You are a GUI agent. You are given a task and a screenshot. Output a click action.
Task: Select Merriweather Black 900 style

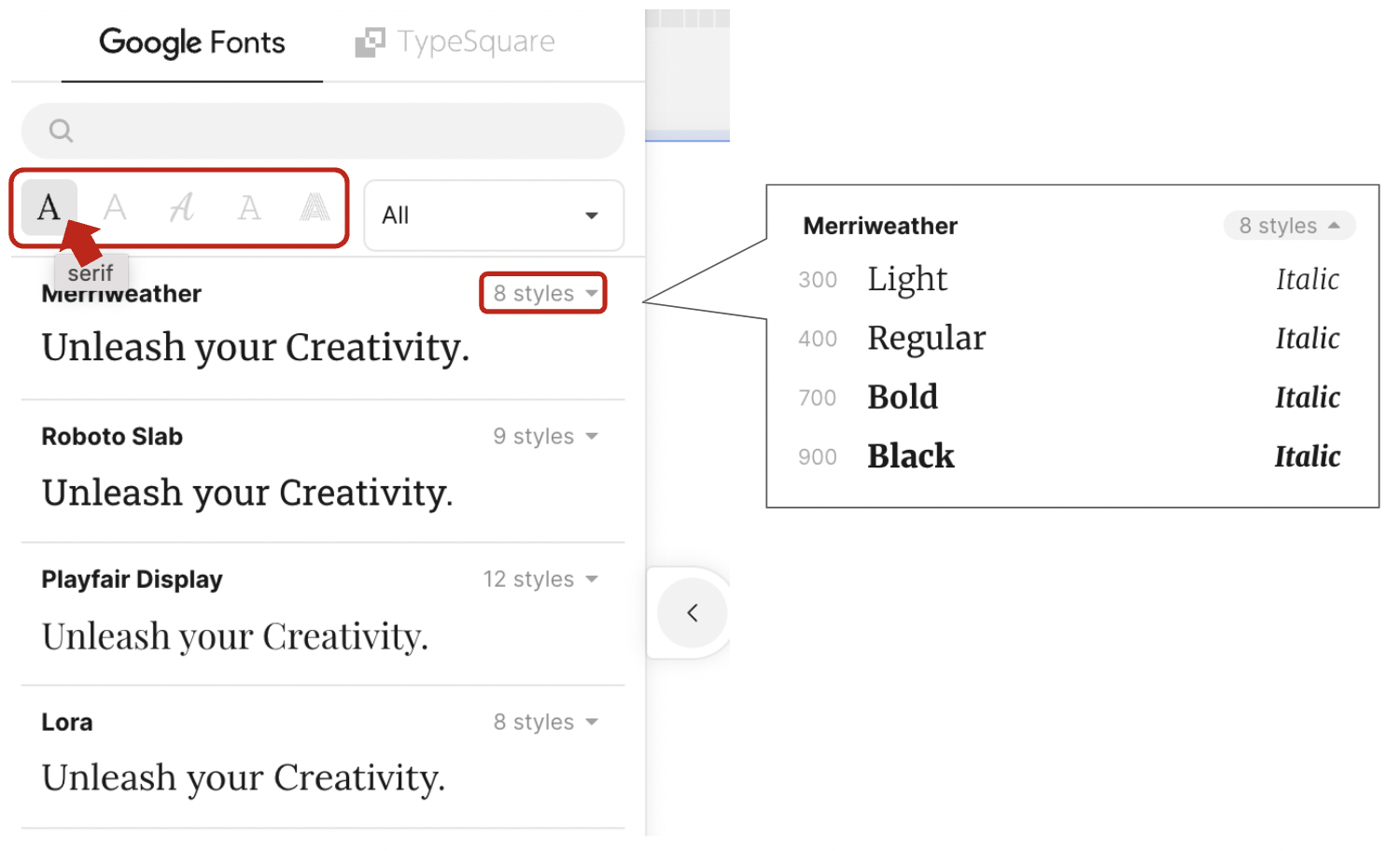[x=911, y=456]
